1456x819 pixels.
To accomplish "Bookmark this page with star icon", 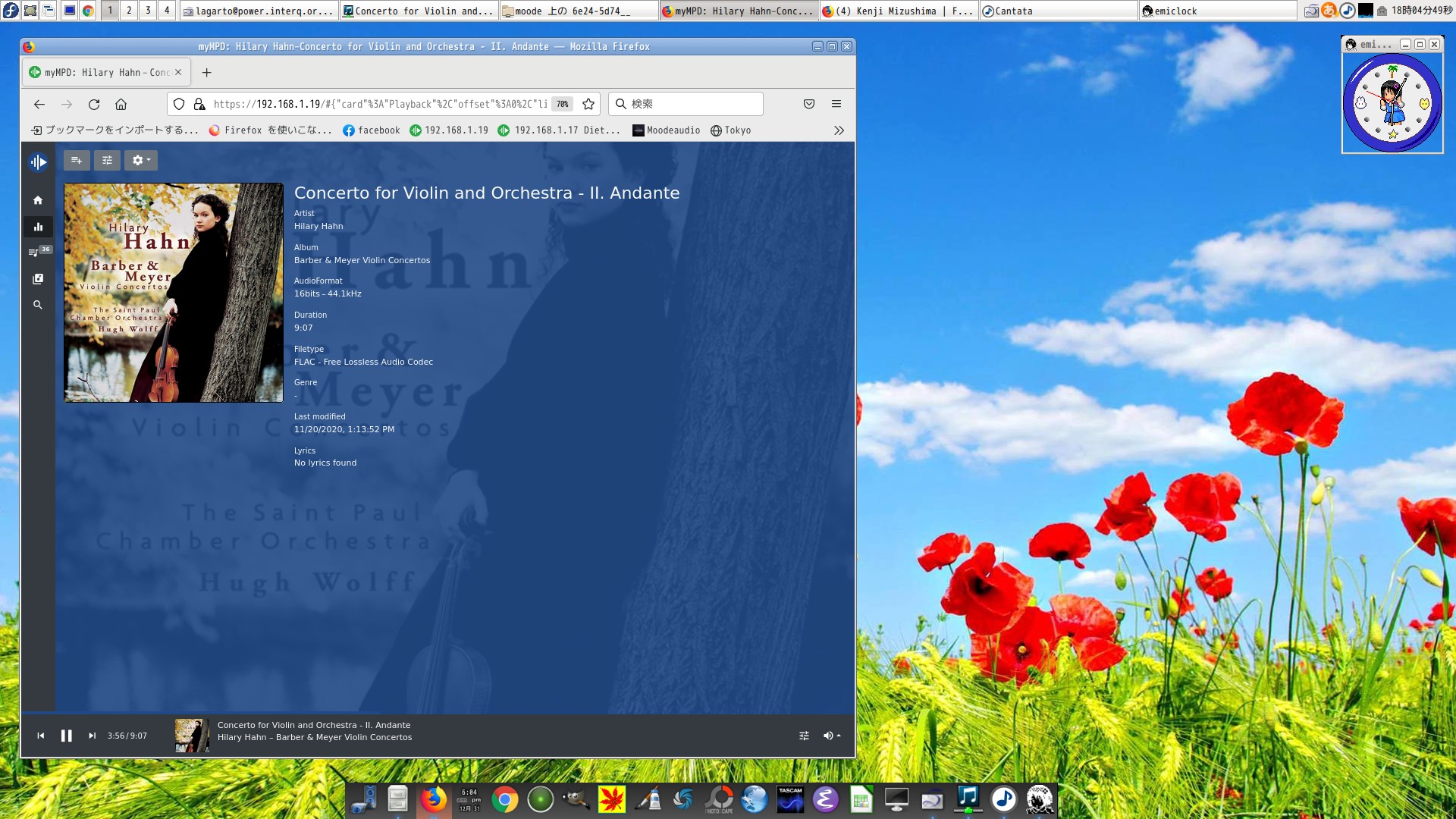I will click(x=588, y=104).
